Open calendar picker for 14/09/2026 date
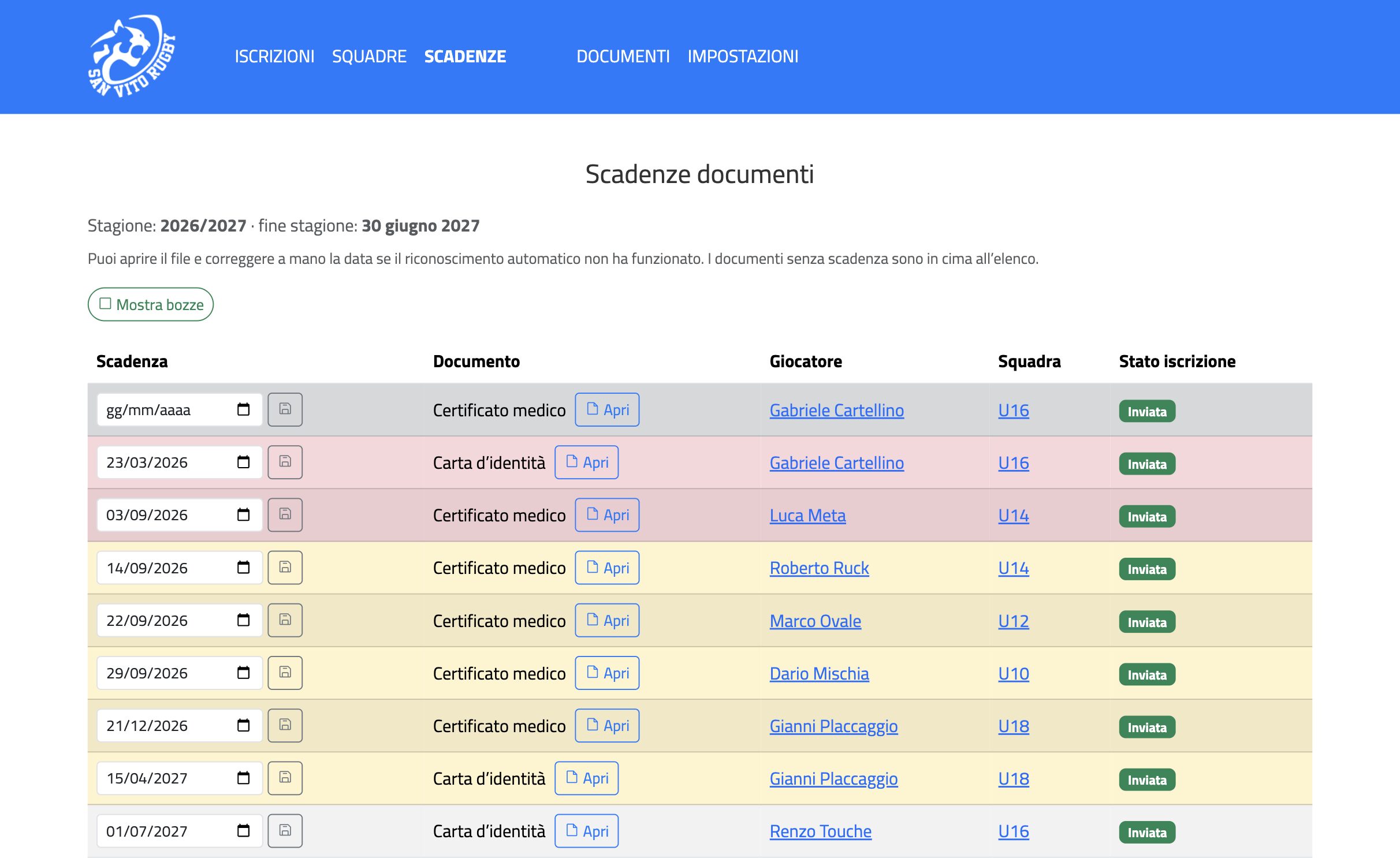Image resolution: width=1400 pixels, height=858 pixels. pyautogui.click(x=244, y=568)
